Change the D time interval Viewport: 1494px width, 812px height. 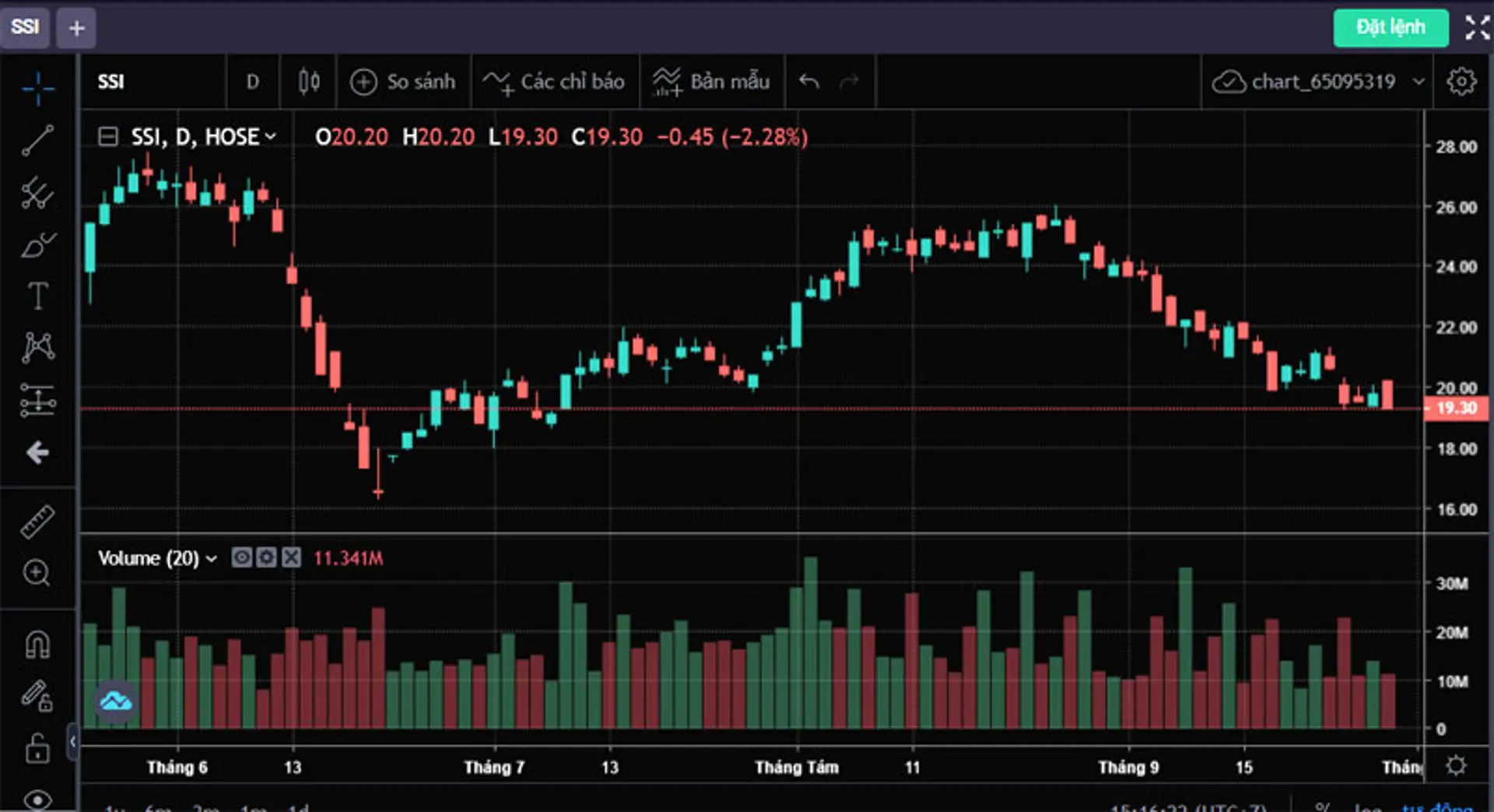point(253,81)
